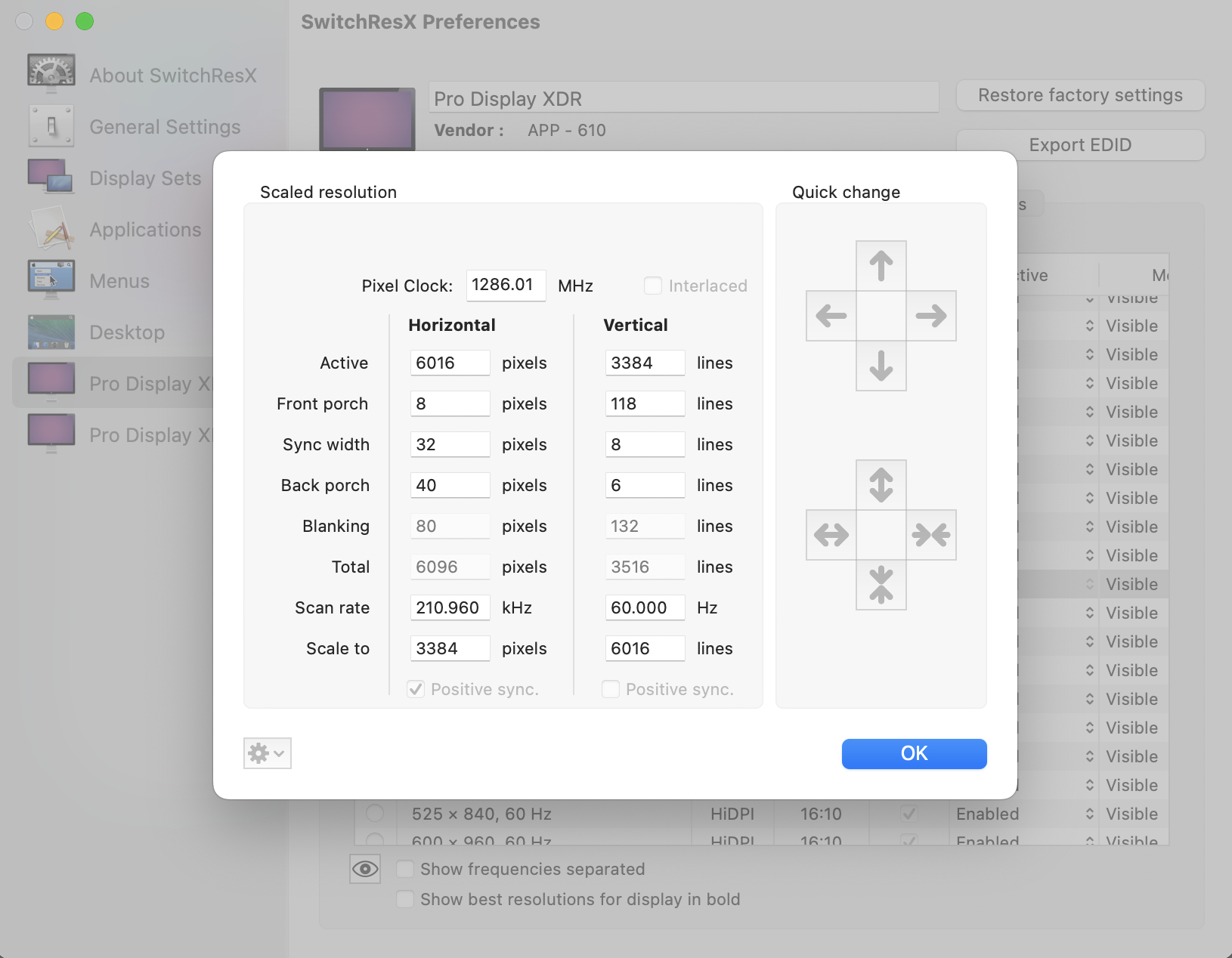Select the highlighted Pro Display XDR sidebar icon

pos(51,382)
